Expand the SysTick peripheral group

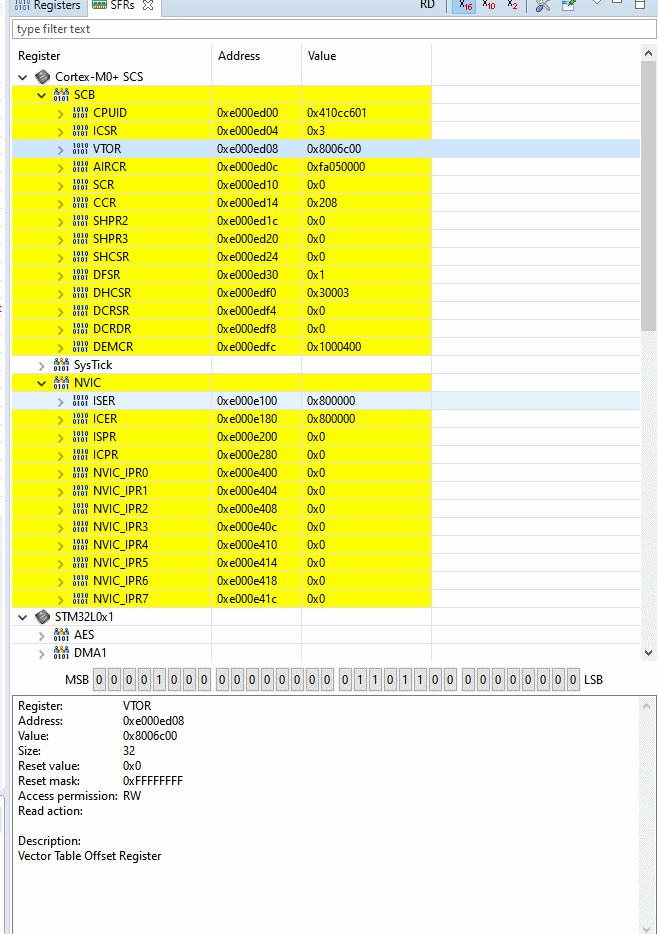41,365
